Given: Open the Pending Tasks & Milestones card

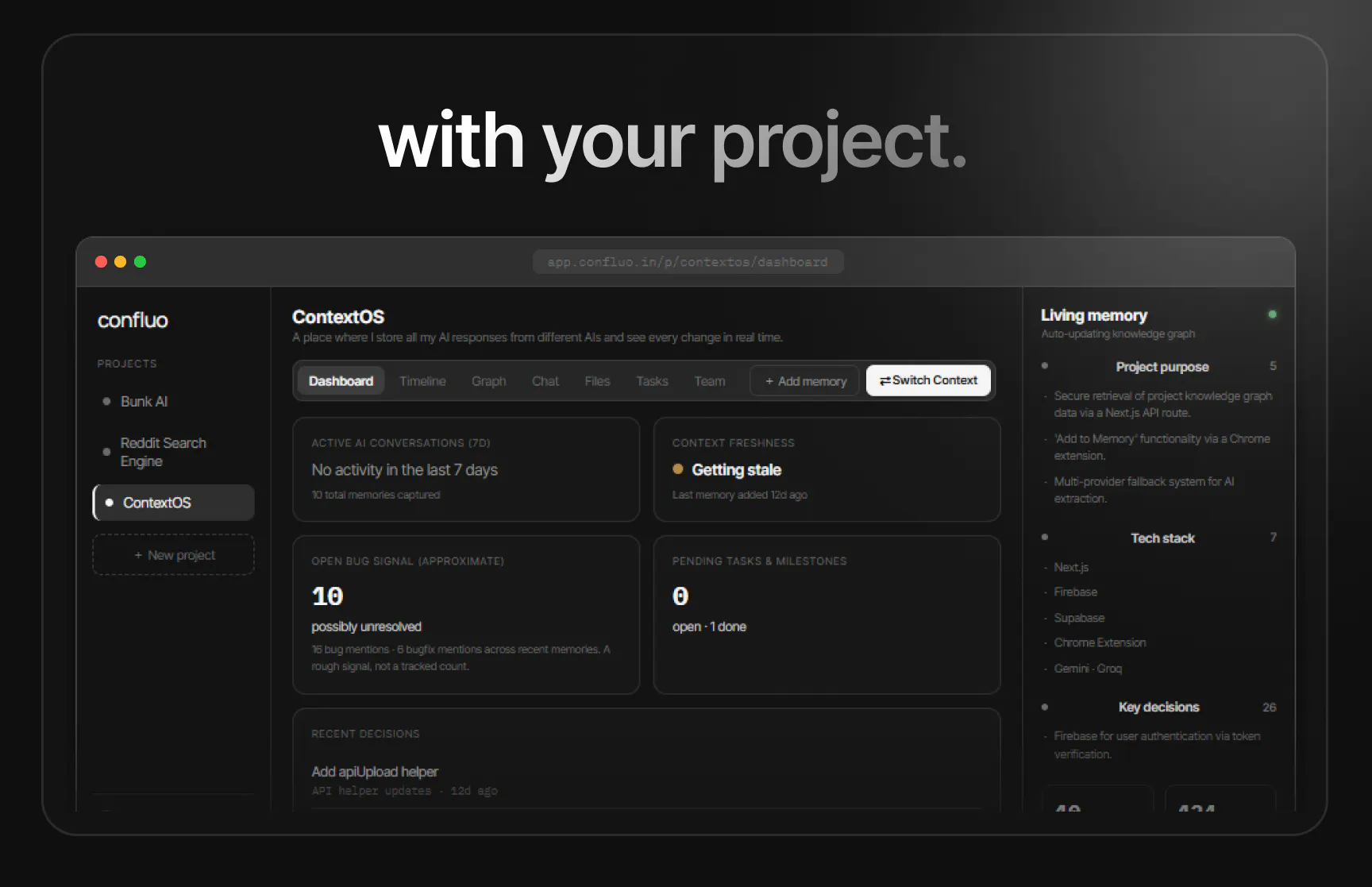Looking at the screenshot, I should (x=827, y=615).
